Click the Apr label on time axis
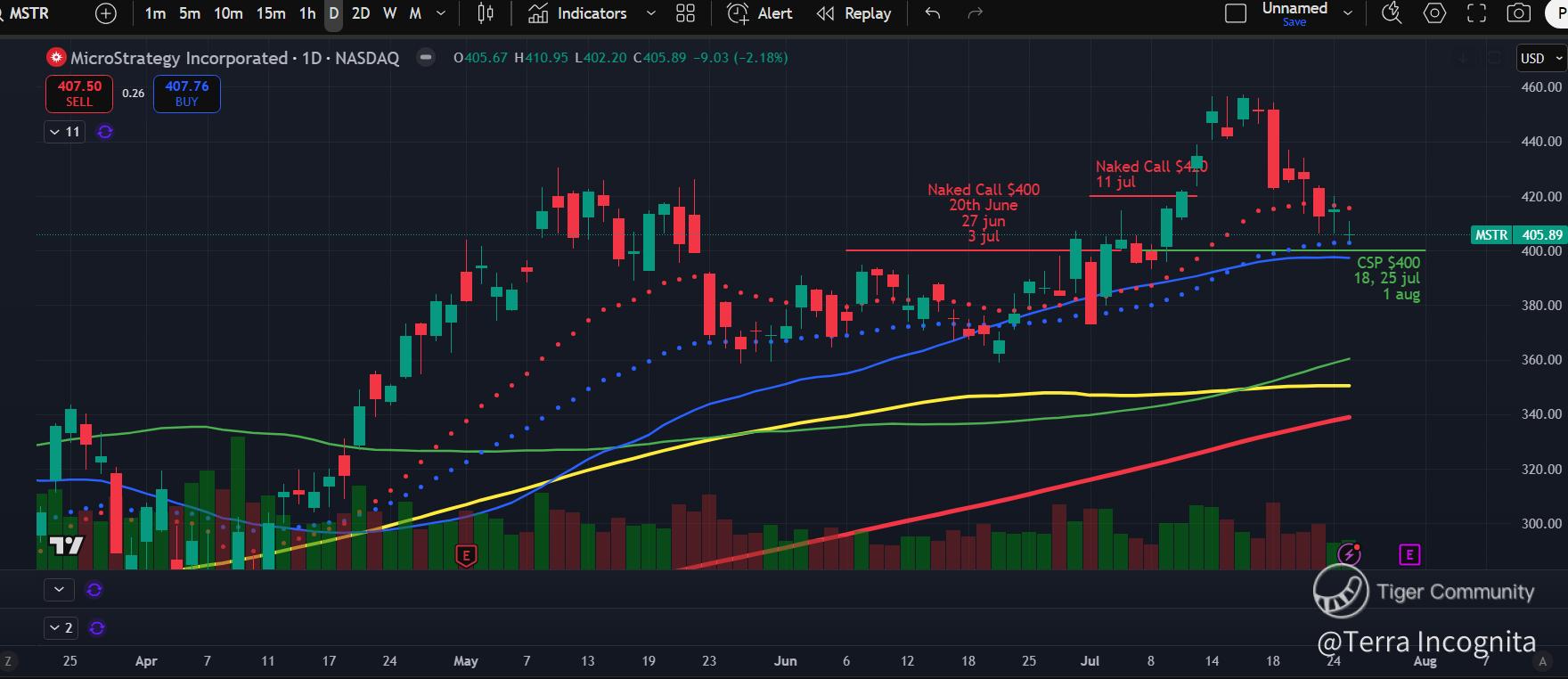This screenshot has width=1568, height=679. (146, 661)
